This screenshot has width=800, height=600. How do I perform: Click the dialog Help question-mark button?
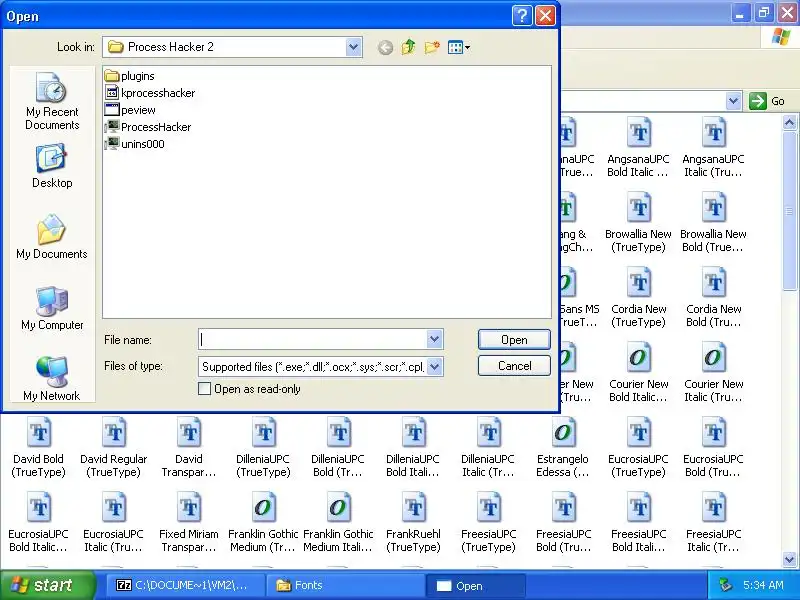(522, 16)
